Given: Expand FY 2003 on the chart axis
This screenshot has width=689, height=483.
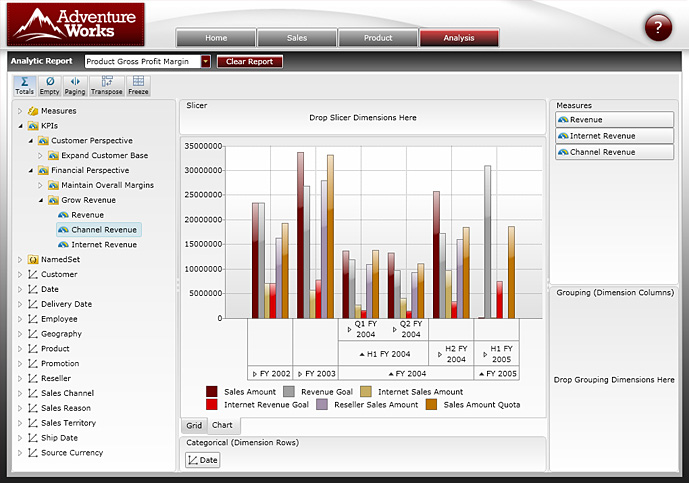Looking at the screenshot, I should (301, 373).
